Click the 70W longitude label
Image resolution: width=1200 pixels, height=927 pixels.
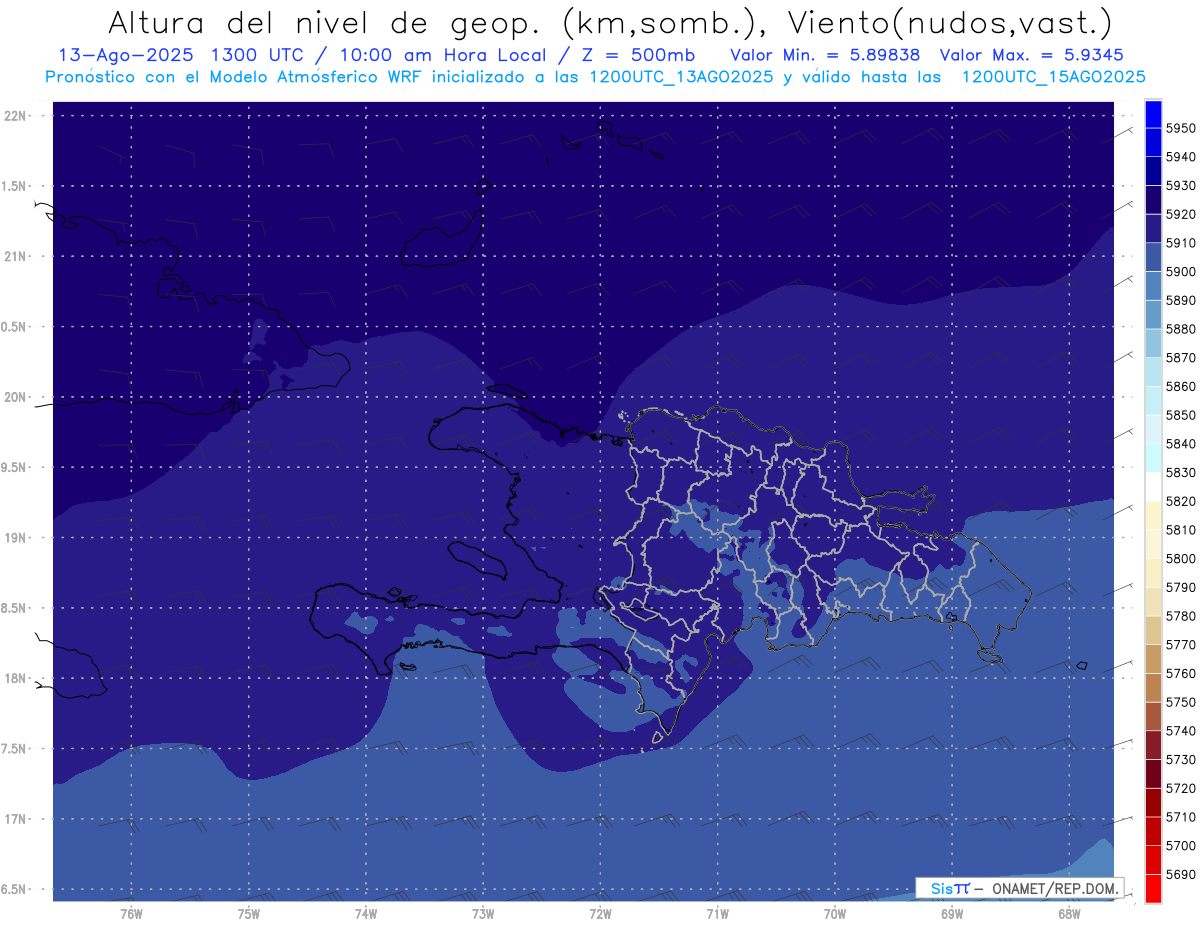point(835,913)
